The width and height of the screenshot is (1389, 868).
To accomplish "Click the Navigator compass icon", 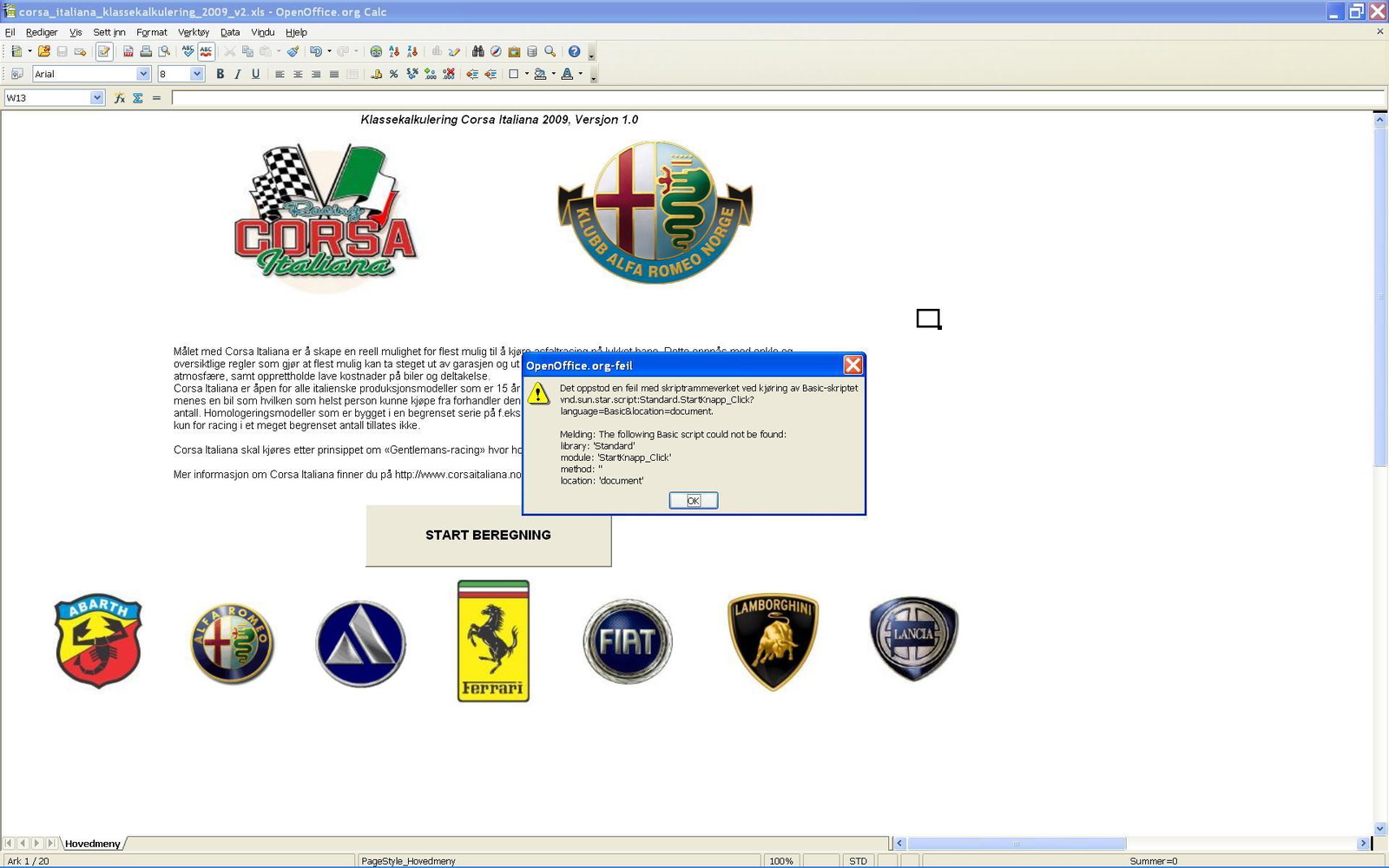I will tap(496, 52).
